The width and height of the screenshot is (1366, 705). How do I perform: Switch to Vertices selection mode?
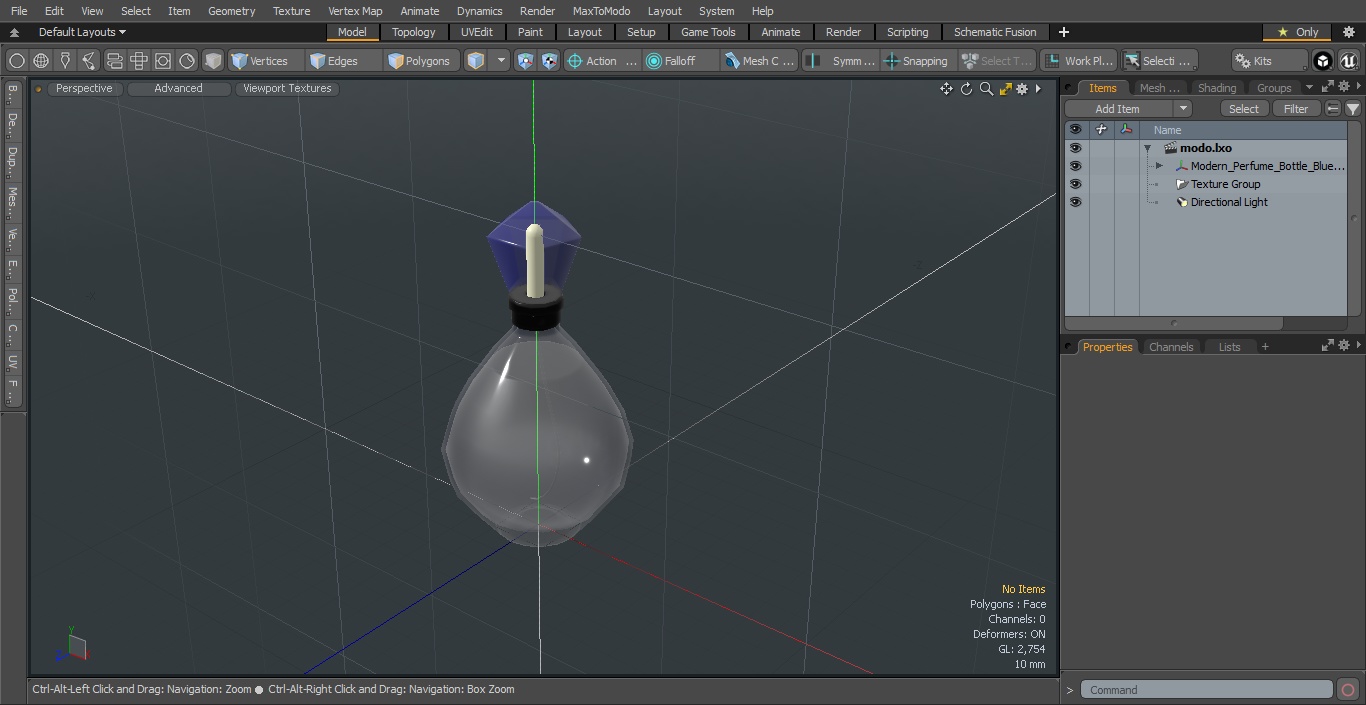[x=266, y=61]
